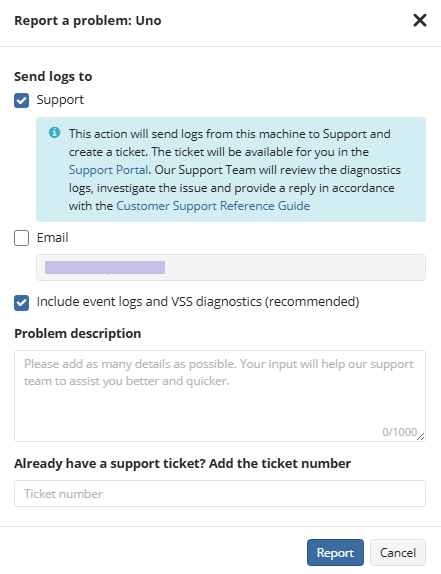Click the text area resize grip
Viewport: 441px width, 574px height.
click(x=421, y=436)
